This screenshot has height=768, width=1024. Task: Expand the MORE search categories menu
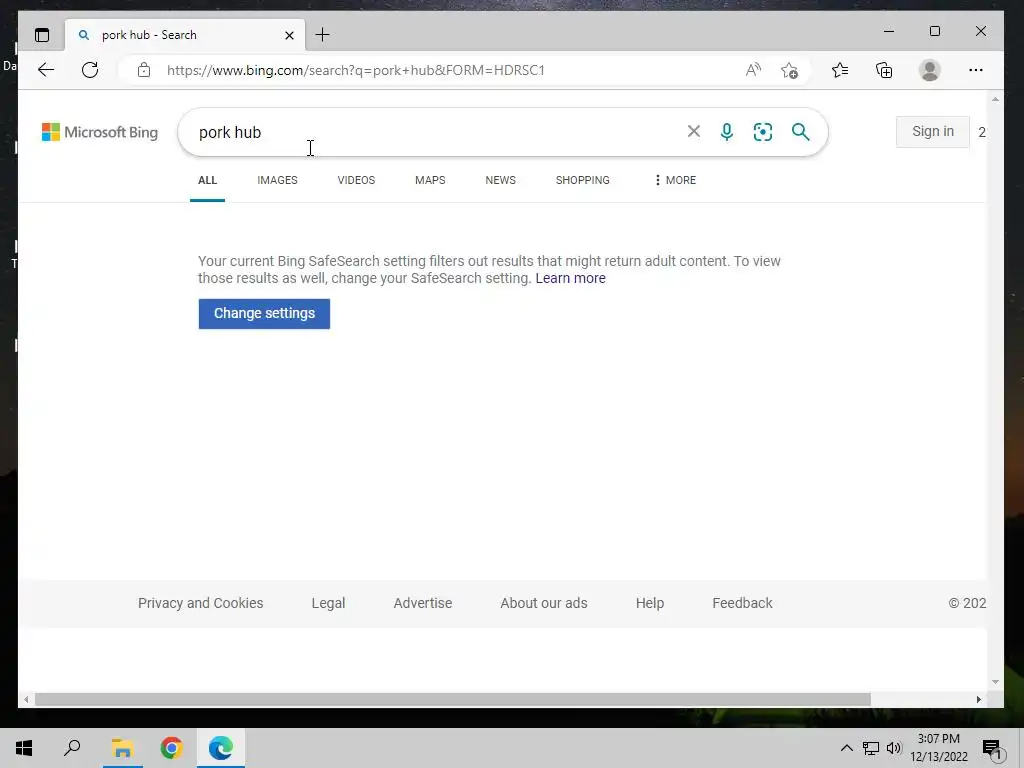tap(675, 180)
